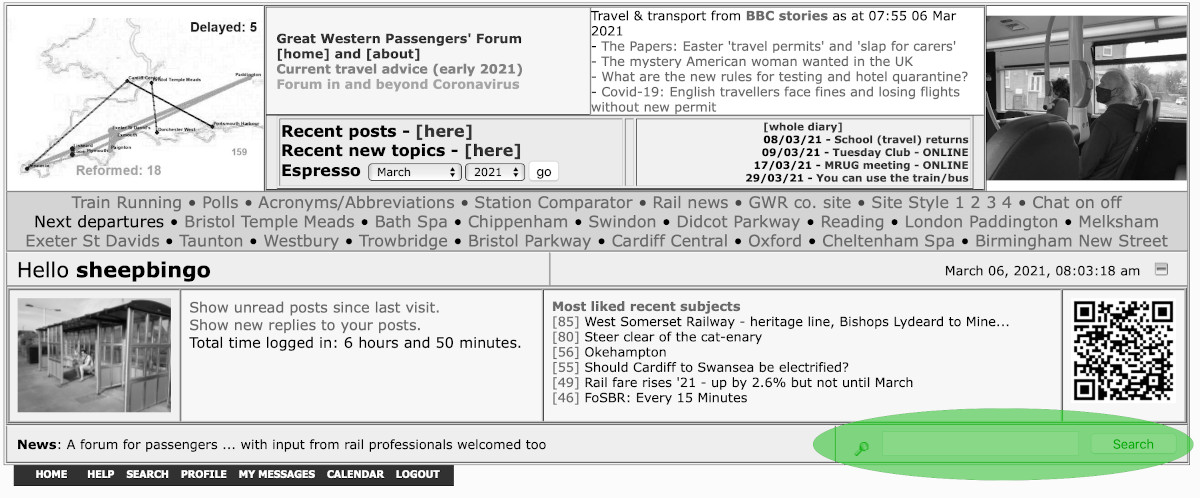Viewport: 1200px width, 498px height.
Task: Click the bus interior photo
Action: point(1088,98)
